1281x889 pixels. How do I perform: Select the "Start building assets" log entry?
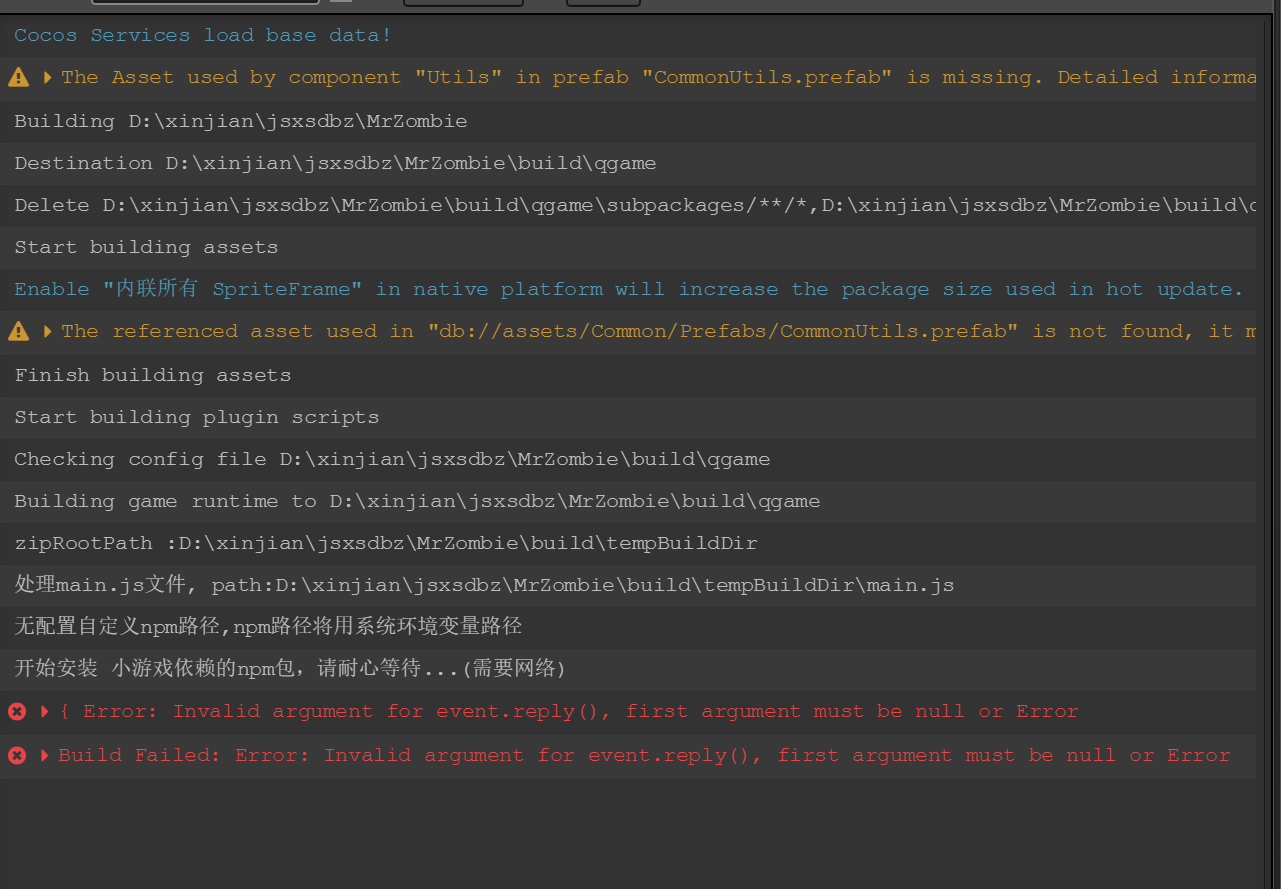[x=146, y=247]
